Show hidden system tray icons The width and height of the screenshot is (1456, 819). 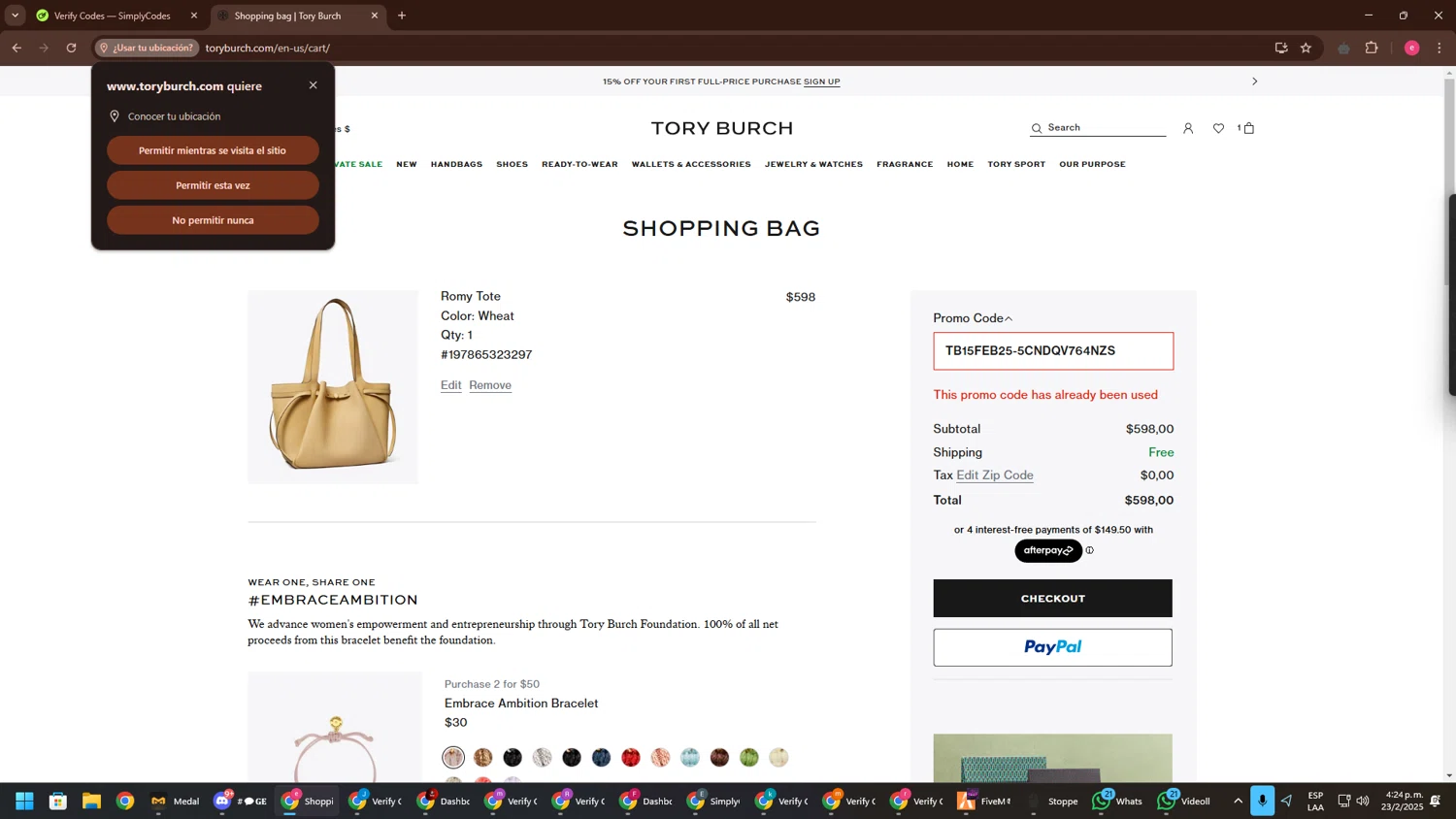coord(1238,801)
